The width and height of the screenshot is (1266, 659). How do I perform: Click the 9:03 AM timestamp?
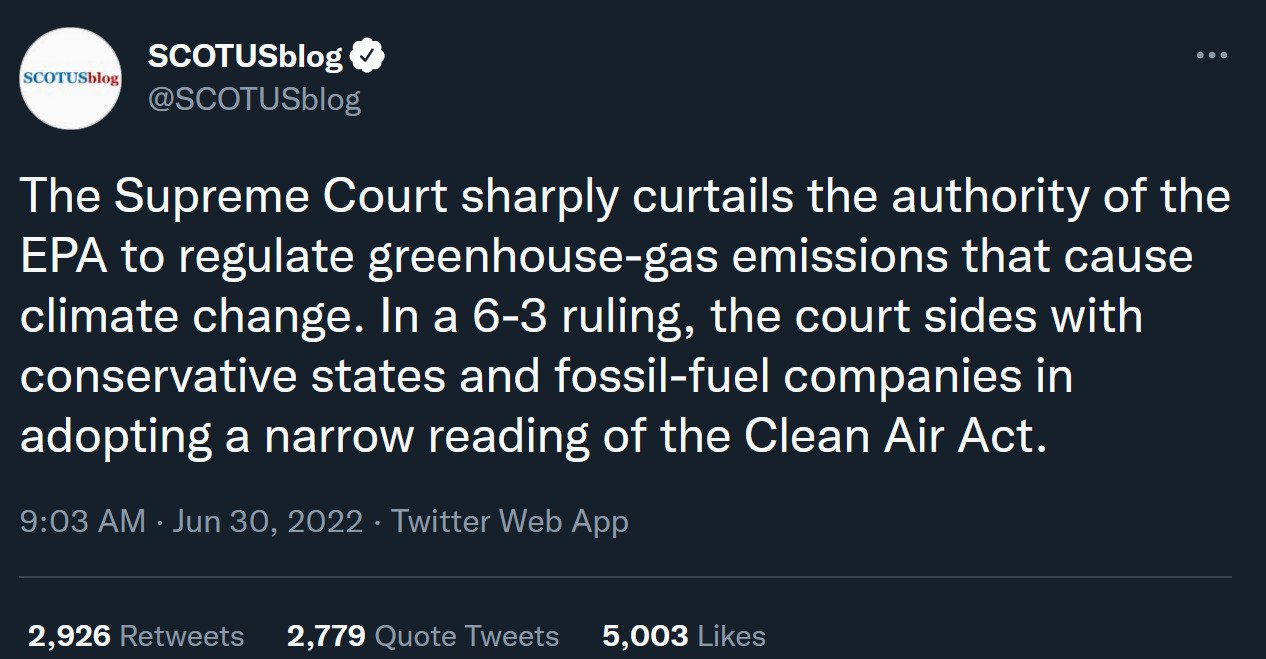coord(83,521)
